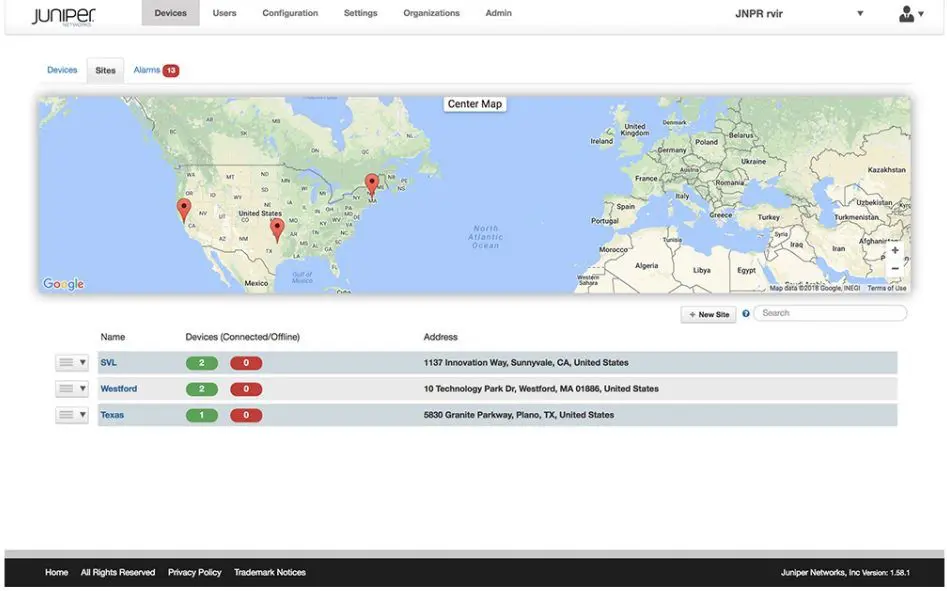The height and width of the screenshot is (591, 947).
Task: Click inside the Search field
Action: click(x=830, y=312)
